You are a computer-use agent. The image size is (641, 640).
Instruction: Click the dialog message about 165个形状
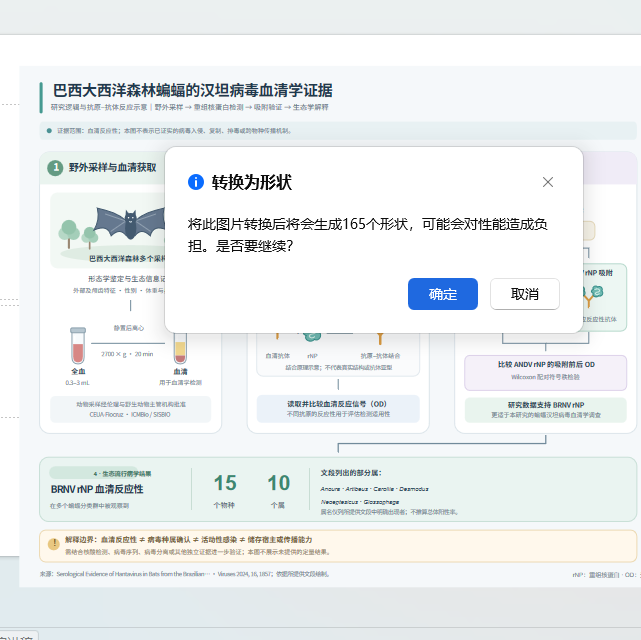point(367,235)
